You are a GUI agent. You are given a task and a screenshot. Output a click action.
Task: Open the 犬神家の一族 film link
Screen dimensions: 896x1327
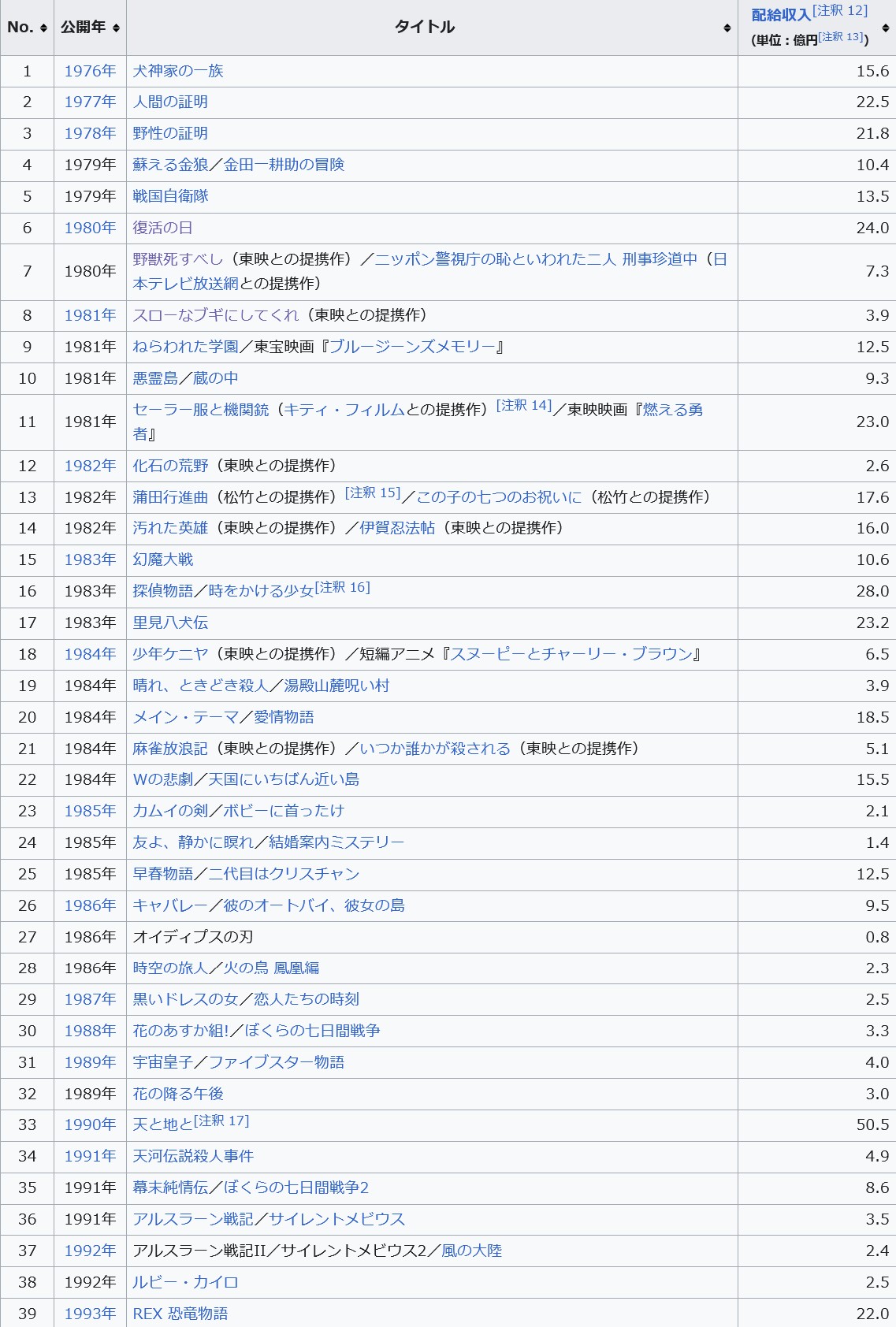[178, 71]
